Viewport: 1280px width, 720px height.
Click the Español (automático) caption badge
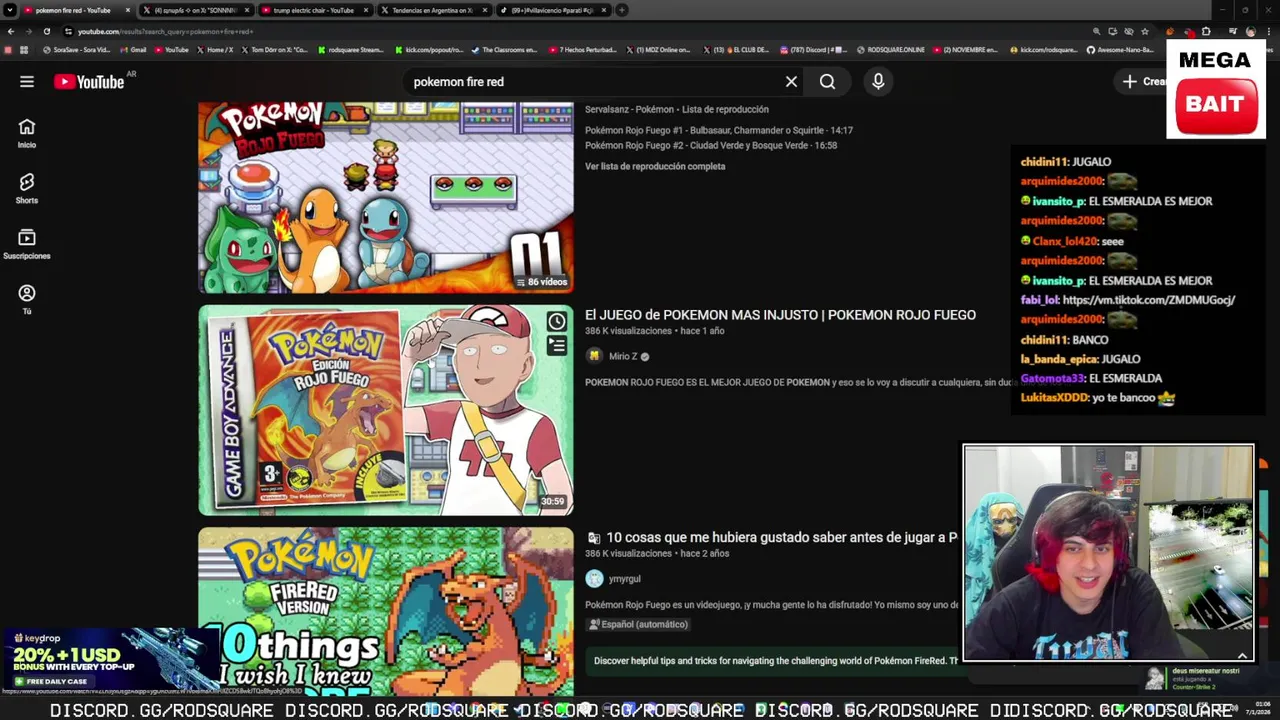(638, 624)
